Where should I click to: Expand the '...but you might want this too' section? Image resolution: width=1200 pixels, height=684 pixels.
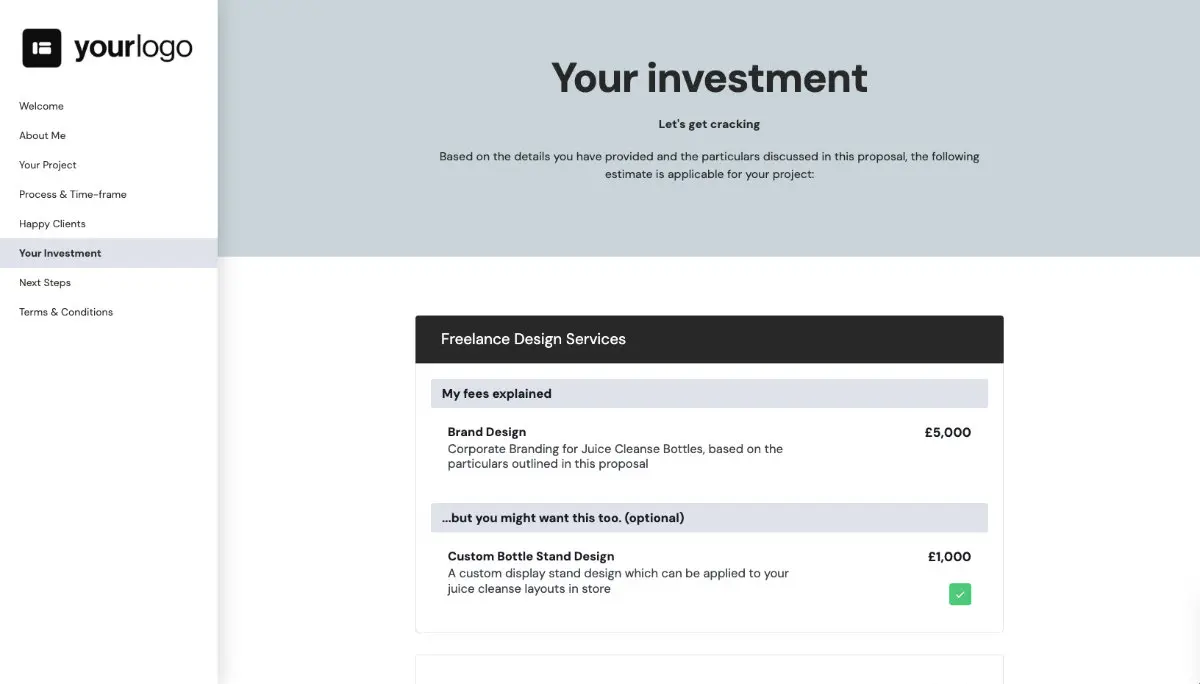click(x=709, y=517)
